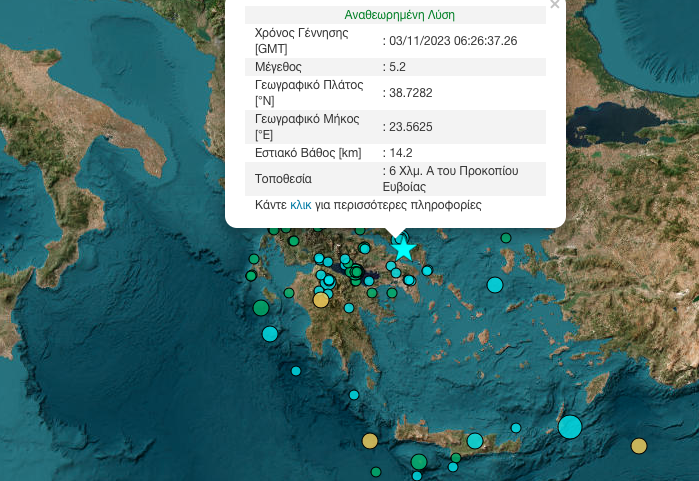Open the κλικ link for more information
This screenshot has height=481, width=699.
click(x=300, y=205)
